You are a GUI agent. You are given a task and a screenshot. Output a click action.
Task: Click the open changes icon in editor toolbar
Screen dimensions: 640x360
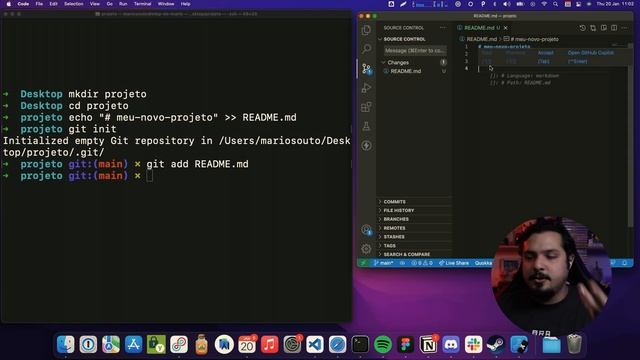pos(593,28)
